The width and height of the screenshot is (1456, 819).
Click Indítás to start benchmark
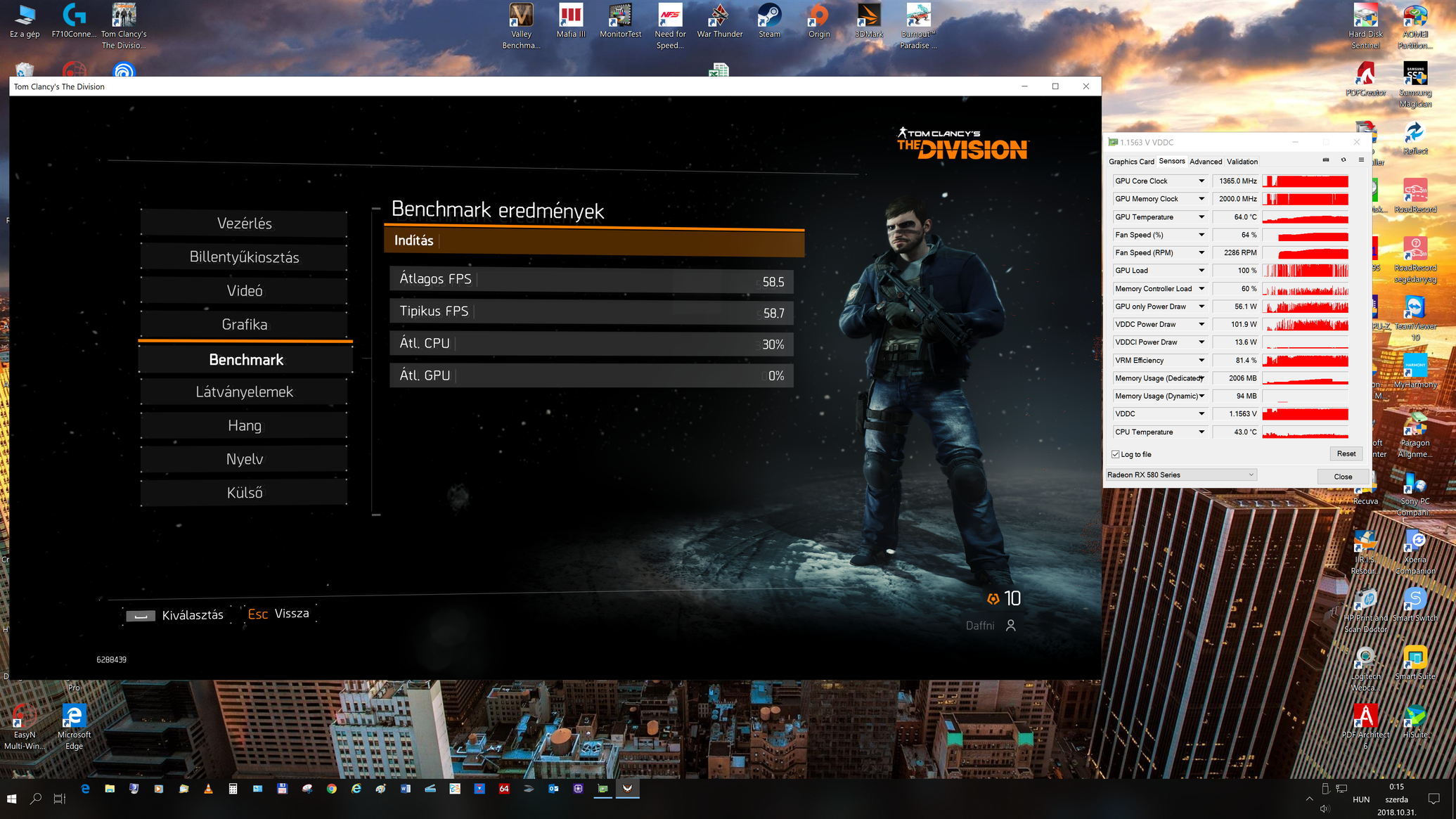pyautogui.click(x=594, y=241)
